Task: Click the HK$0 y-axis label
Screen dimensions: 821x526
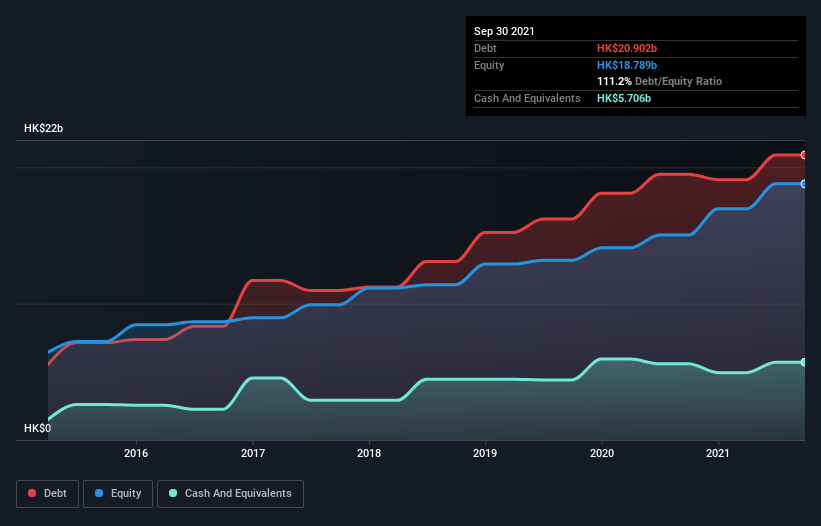Action: (38, 428)
